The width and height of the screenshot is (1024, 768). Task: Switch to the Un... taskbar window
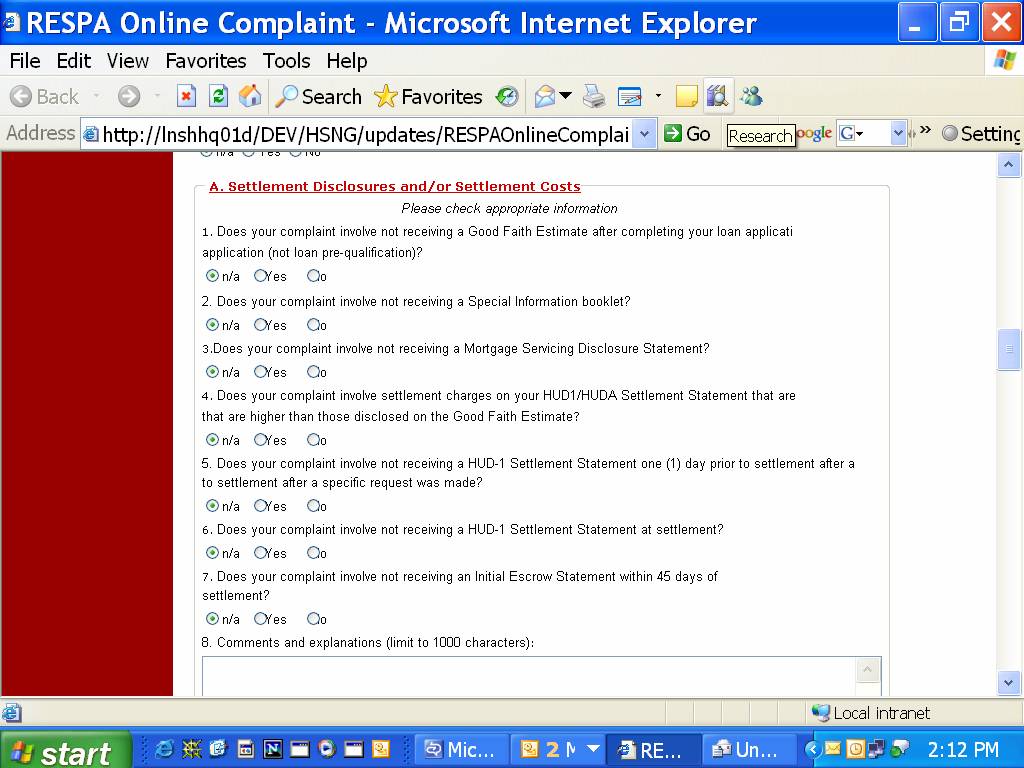(749, 750)
